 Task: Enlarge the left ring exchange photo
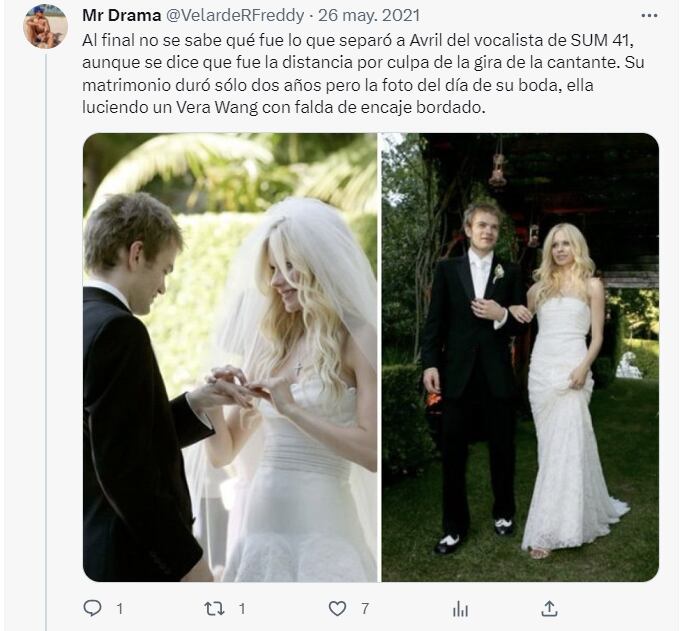(x=230, y=357)
